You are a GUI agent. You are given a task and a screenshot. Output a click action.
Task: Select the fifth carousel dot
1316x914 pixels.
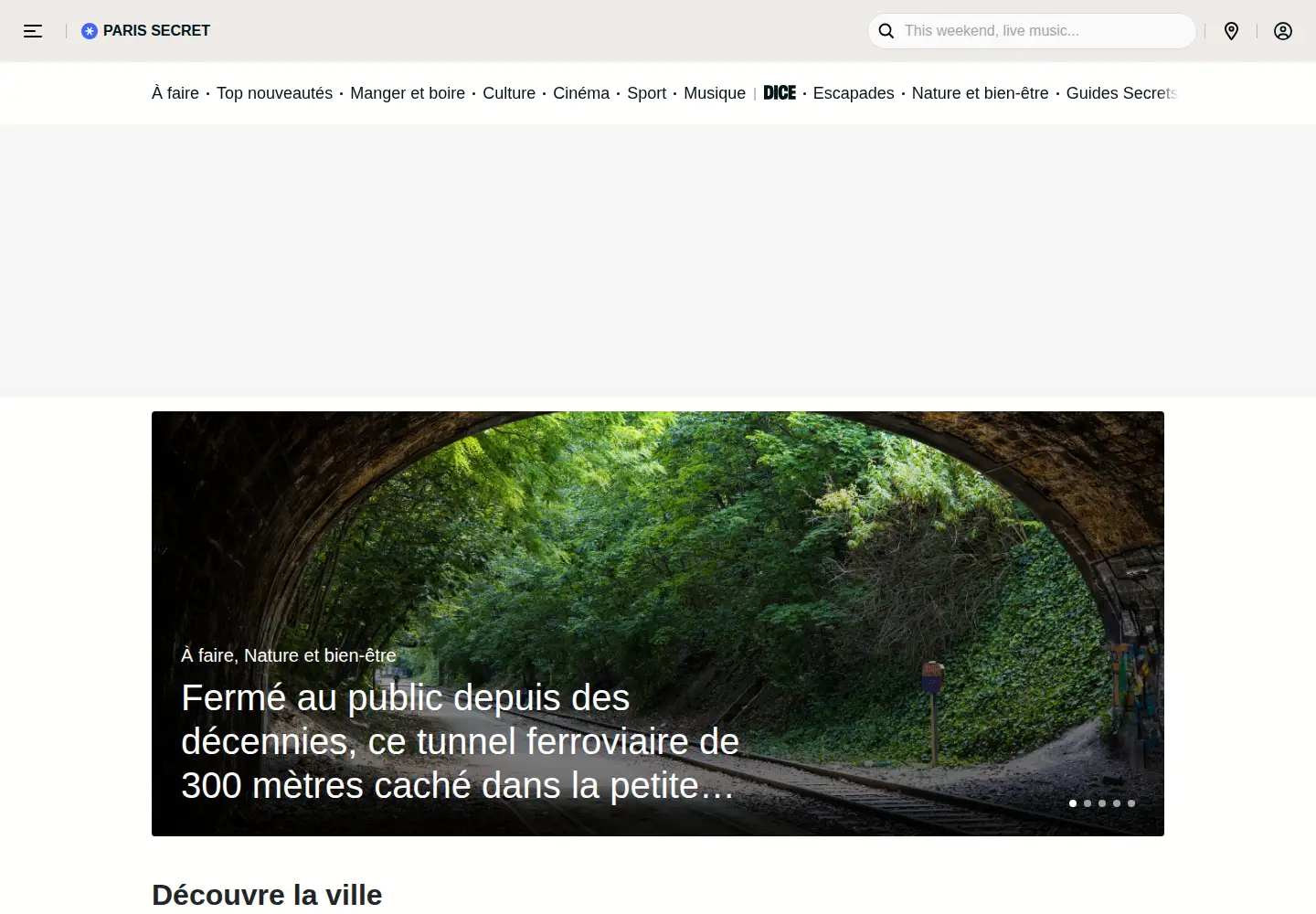point(1131,803)
